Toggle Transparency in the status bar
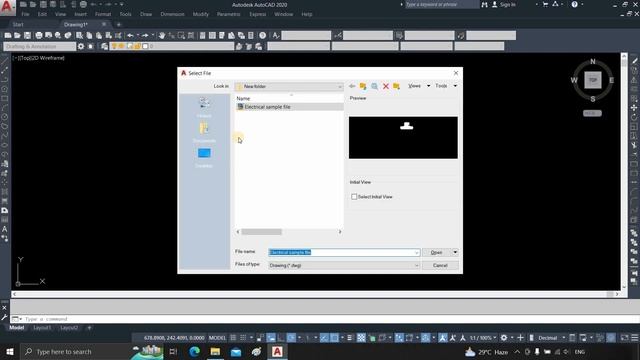 (361, 338)
